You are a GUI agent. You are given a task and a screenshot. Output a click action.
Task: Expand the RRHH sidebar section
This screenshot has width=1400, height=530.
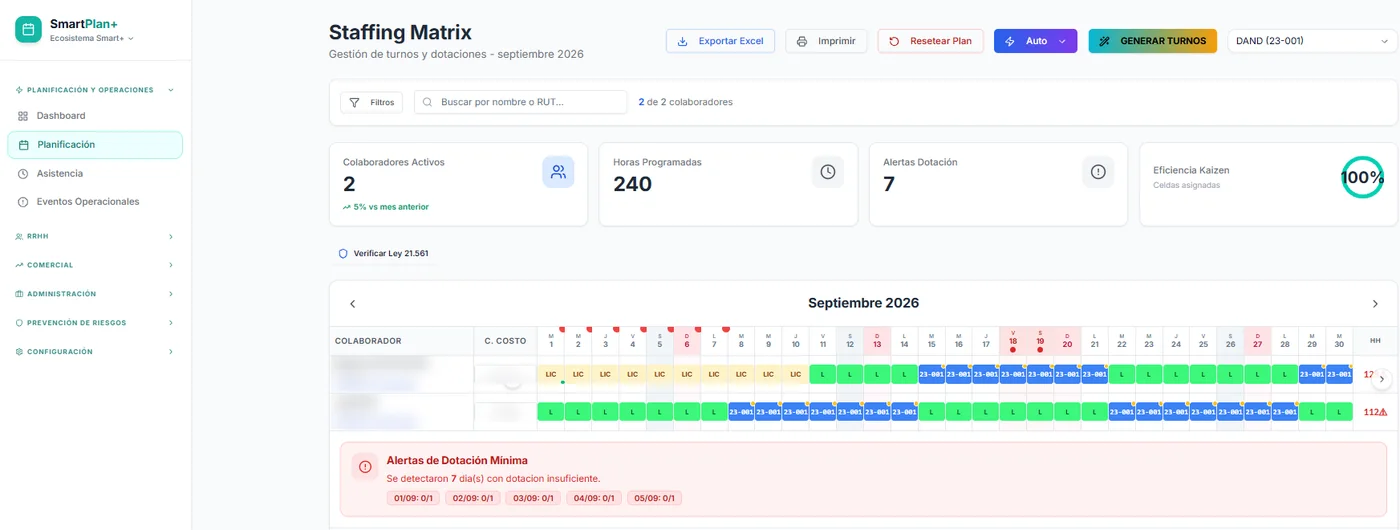(95, 237)
